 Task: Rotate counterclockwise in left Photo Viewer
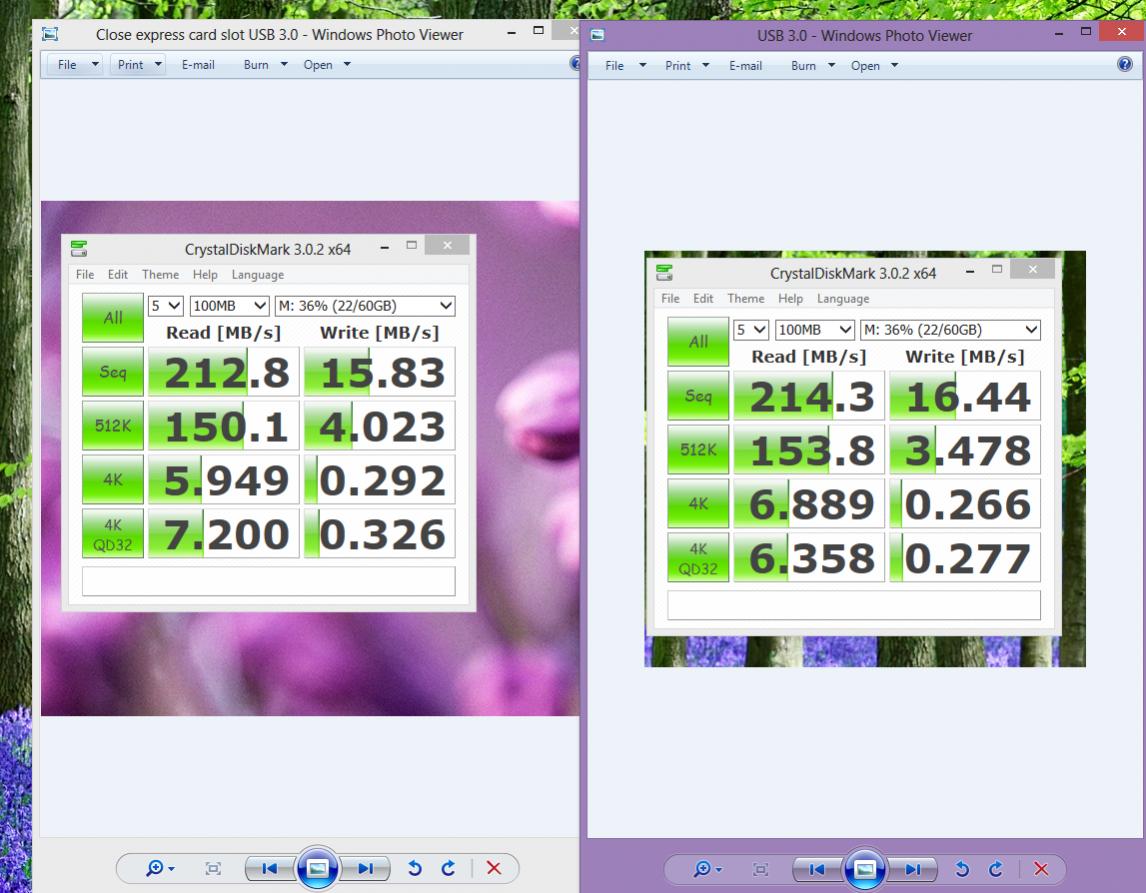pos(414,868)
